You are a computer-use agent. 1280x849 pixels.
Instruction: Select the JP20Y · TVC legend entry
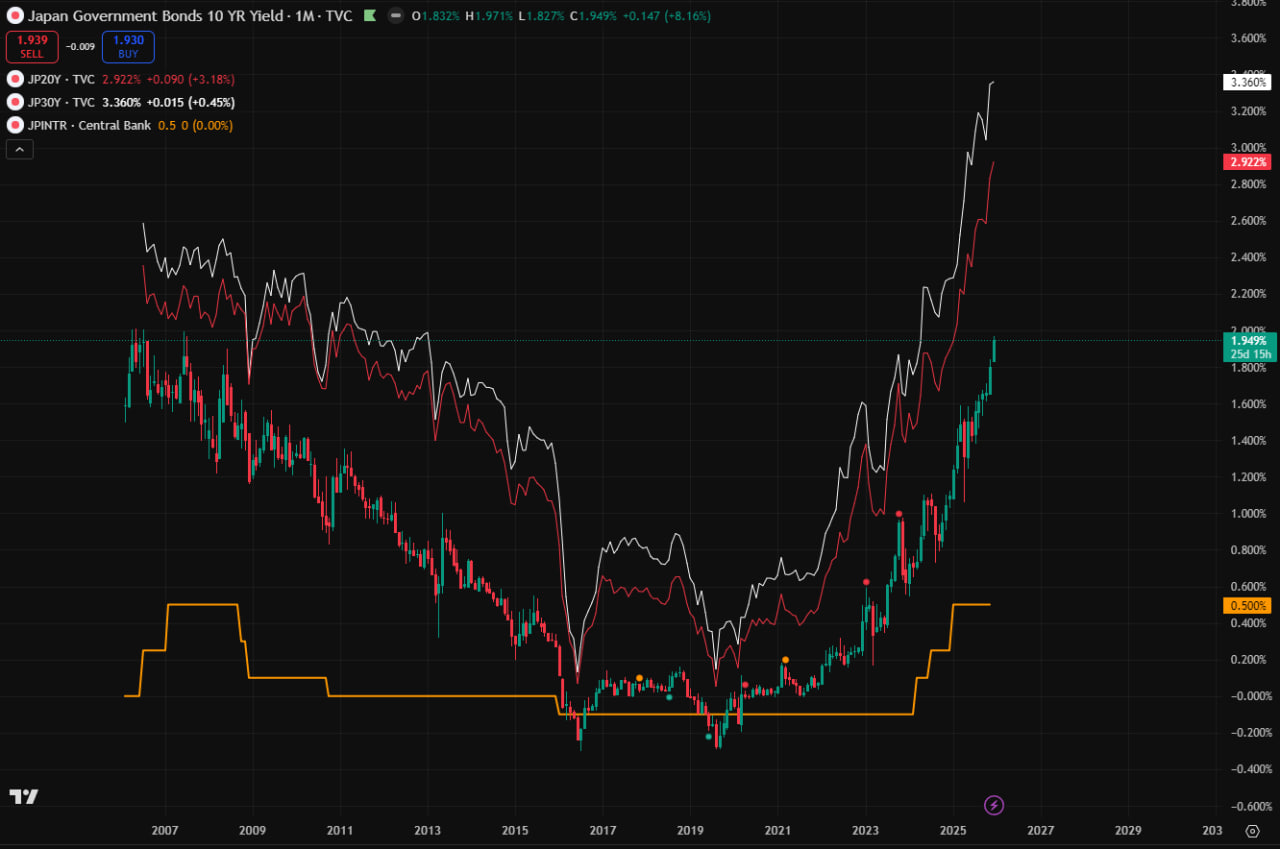point(61,79)
